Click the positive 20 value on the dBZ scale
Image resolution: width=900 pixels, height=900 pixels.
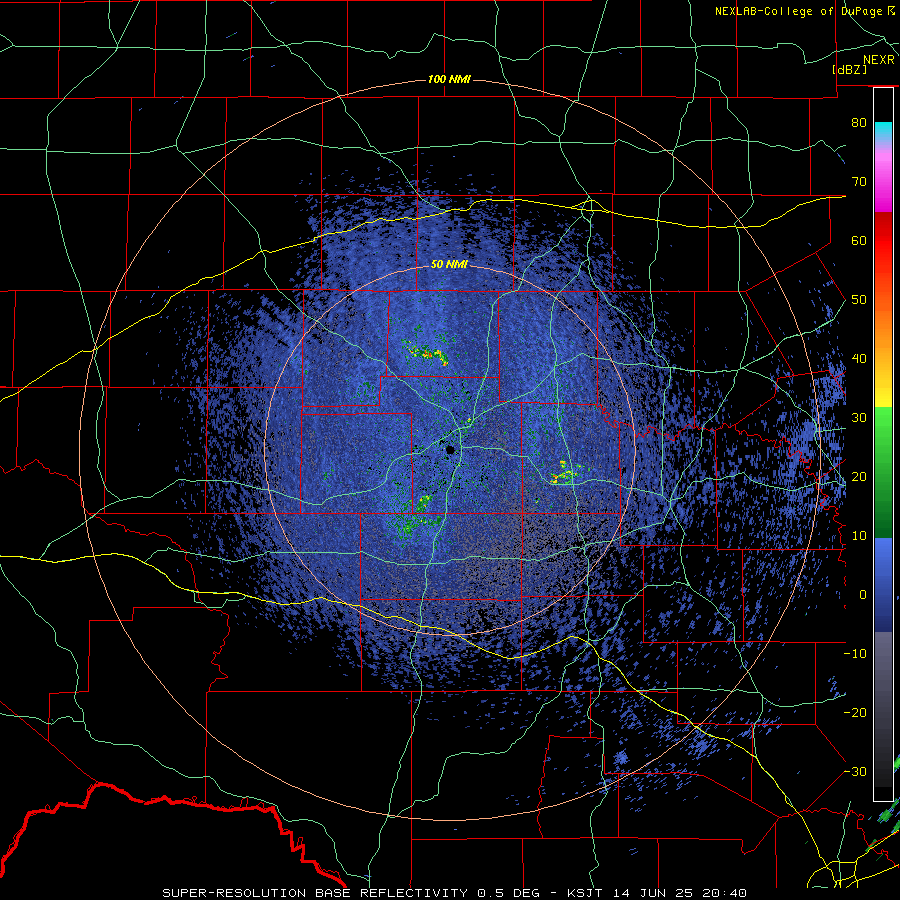(859, 476)
